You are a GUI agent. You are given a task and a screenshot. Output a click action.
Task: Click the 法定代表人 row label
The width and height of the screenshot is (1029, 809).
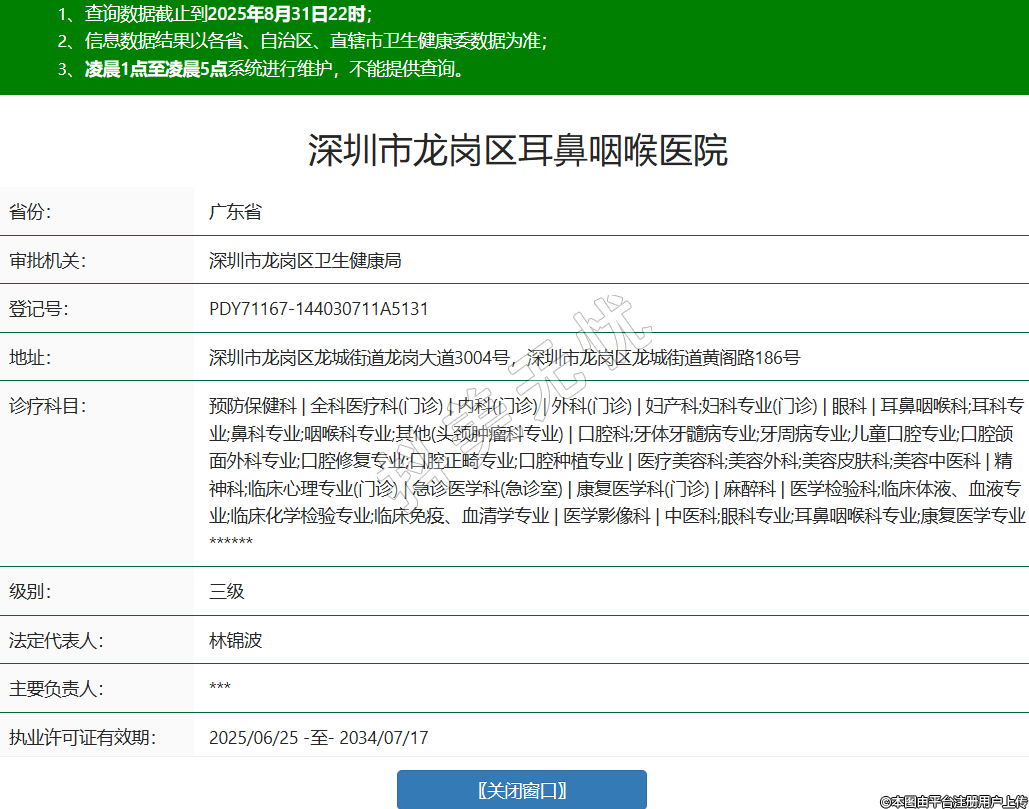pyautogui.click(x=56, y=640)
